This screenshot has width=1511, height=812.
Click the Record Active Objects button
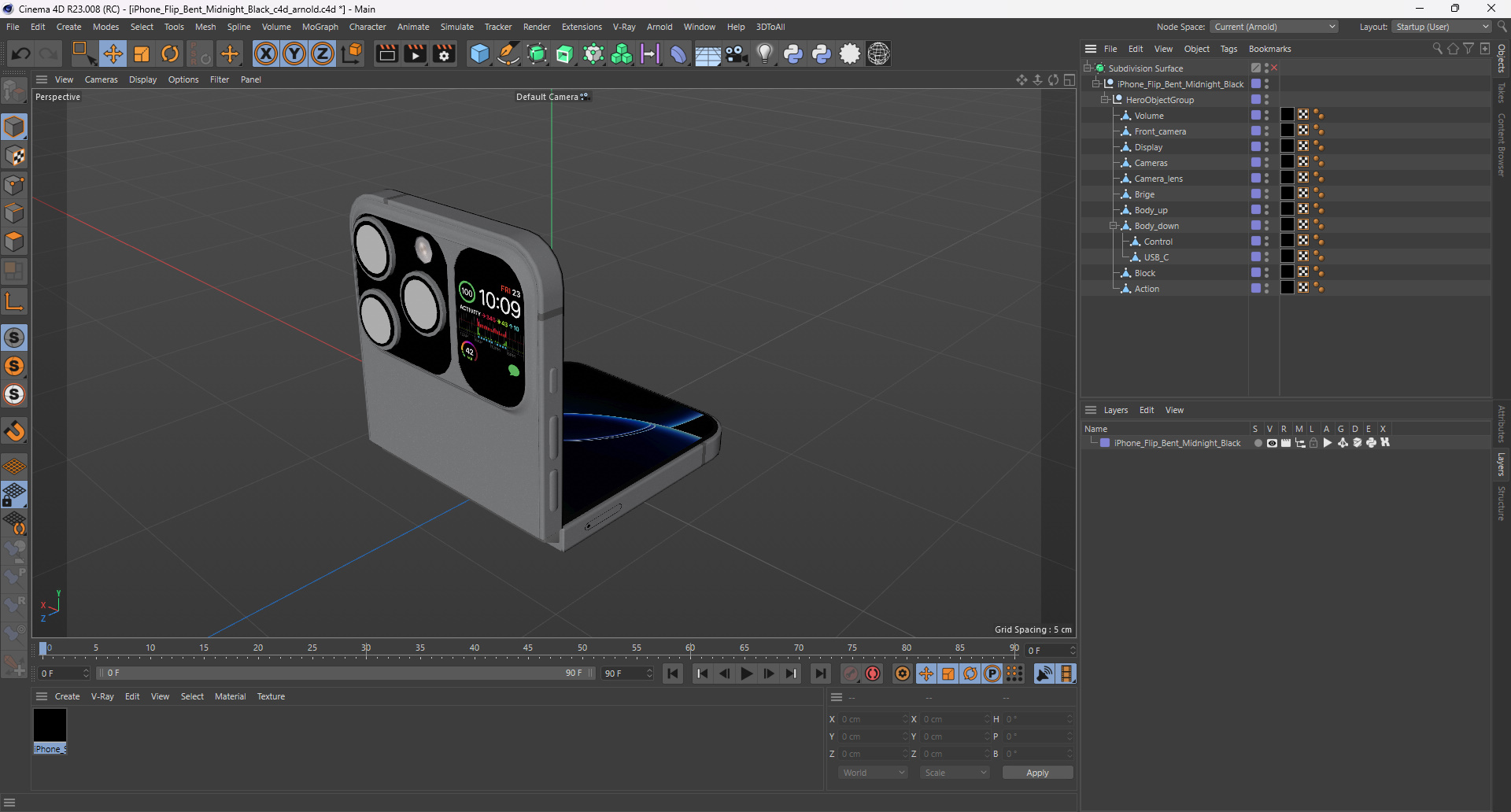click(851, 674)
